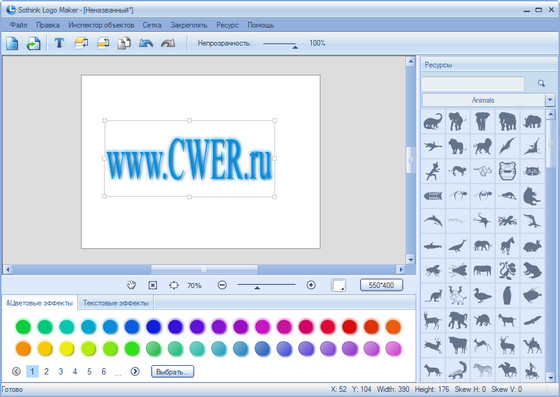The height and width of the screenshot is (397, 560).
Task: Click the New document icon
Action: [x=12, y=43]
